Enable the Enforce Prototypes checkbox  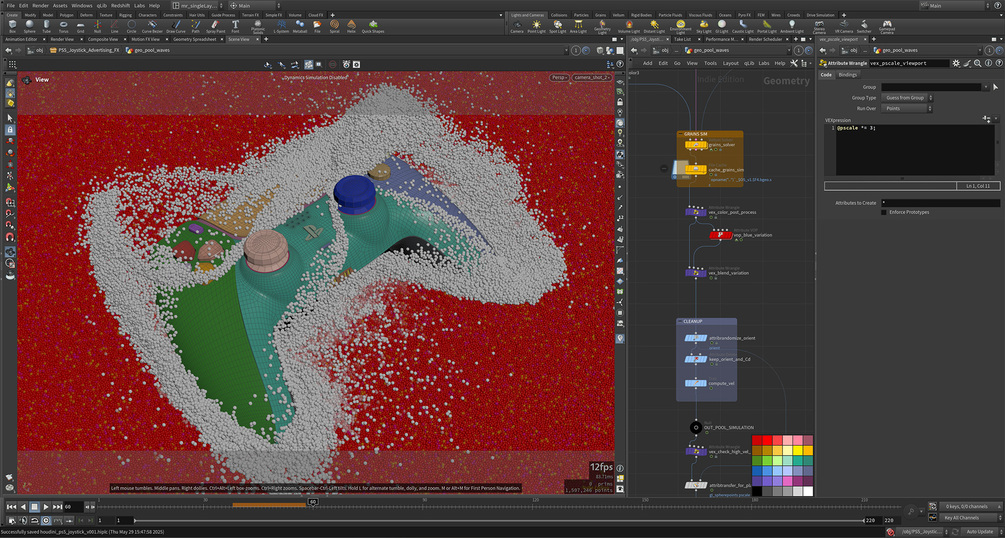[884, 212]
